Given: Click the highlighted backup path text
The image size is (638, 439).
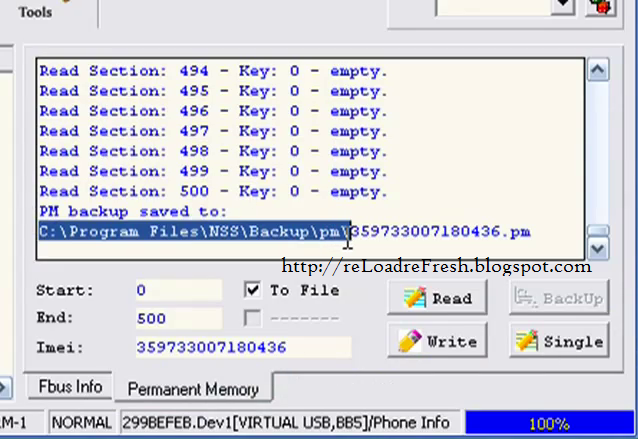Looking at the screenshot, I should point(194,232).
